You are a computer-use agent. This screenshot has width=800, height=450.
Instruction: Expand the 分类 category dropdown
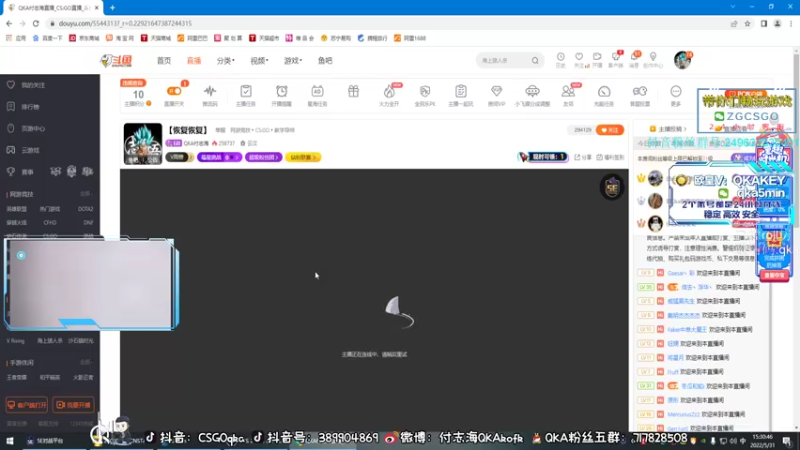pyautogui.click(x=226, y=60)
